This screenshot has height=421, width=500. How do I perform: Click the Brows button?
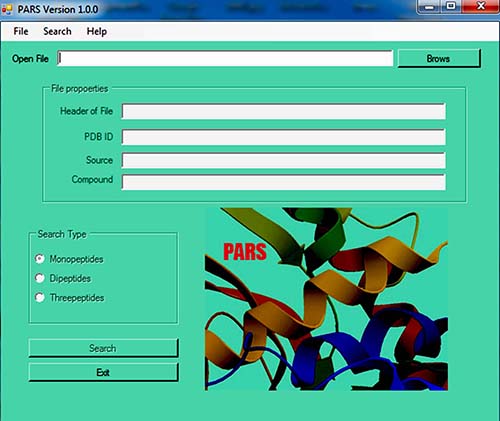click(x=439, y=59)
